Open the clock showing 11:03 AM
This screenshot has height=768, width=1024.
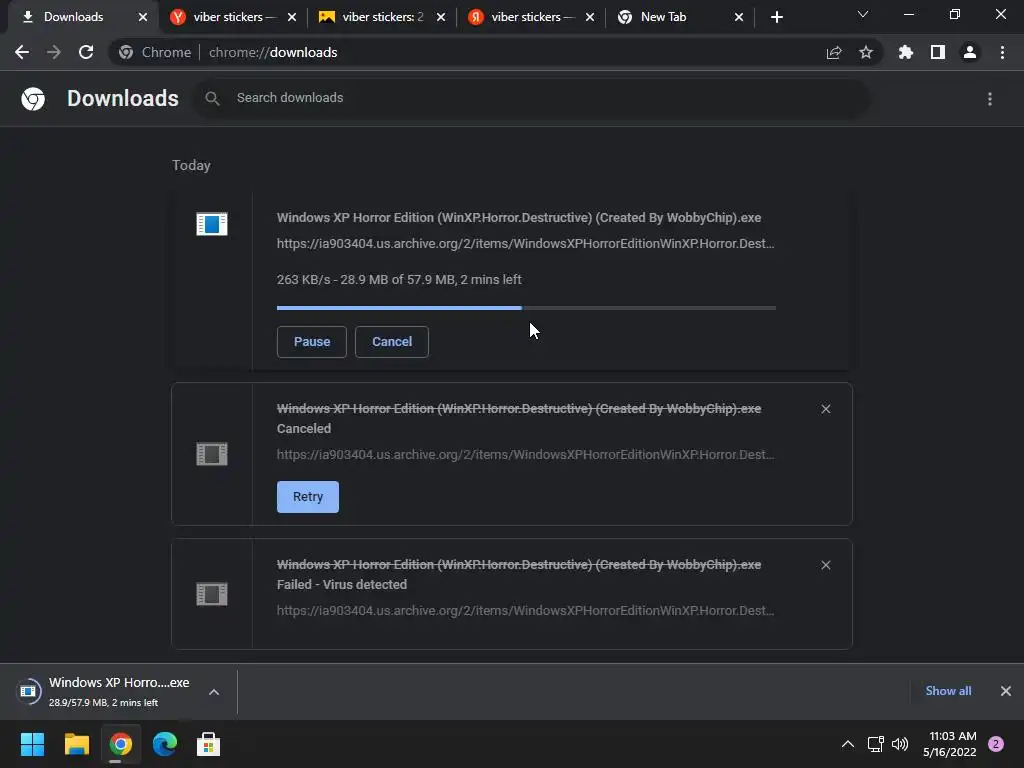click(950, 744)
